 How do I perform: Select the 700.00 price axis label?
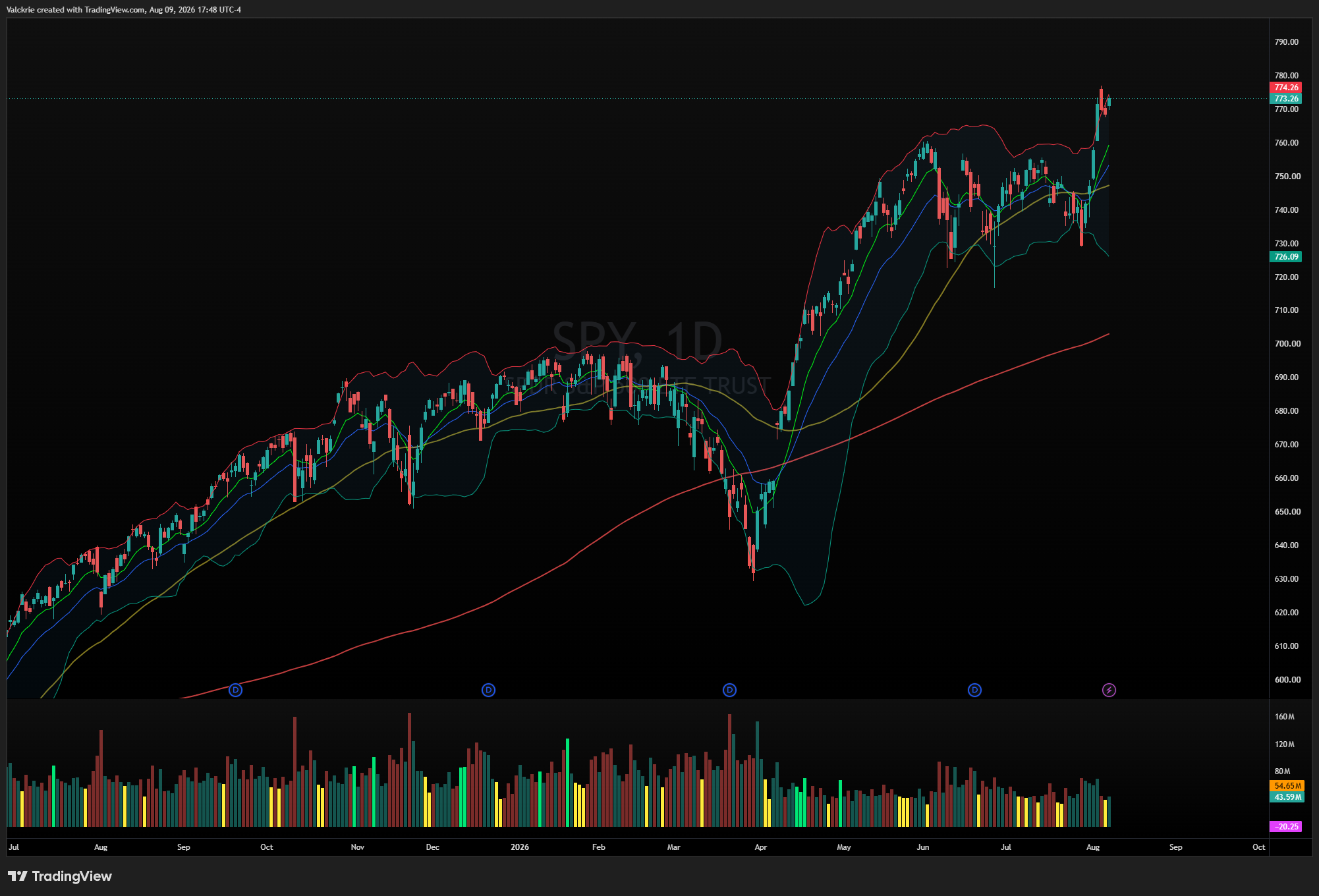pyautogui.click(x=1287, y=344)
